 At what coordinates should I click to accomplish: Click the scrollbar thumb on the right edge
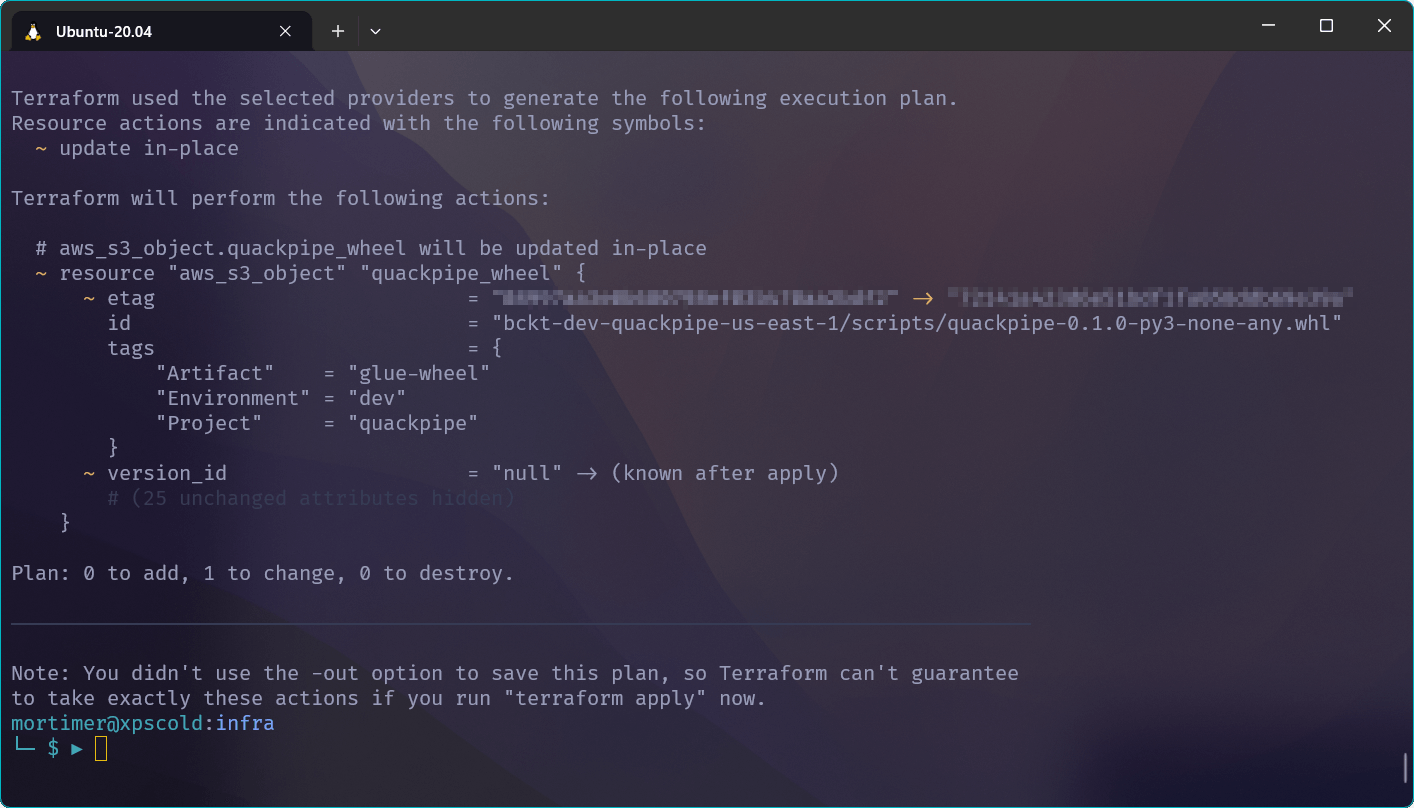(x=1405, y=768)
